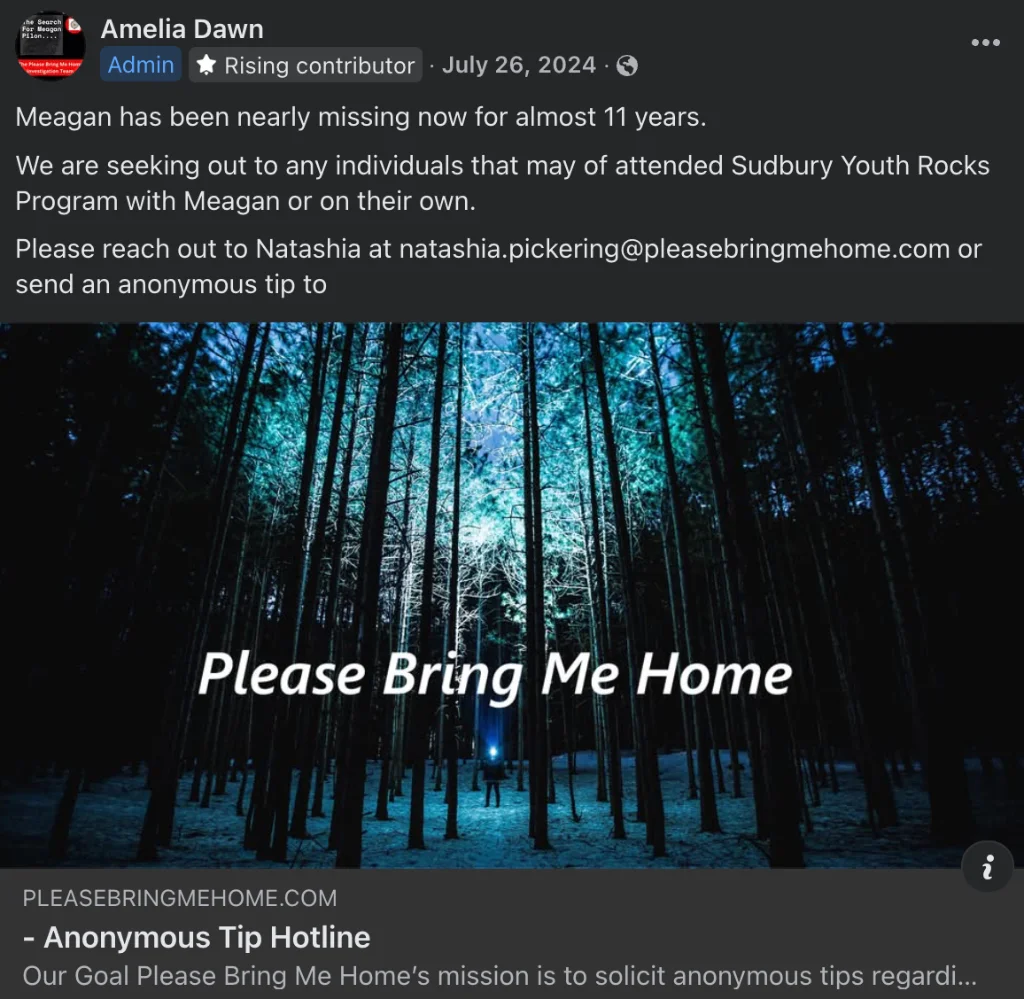The image size is (1024, 999).
Task: Click the natashia.pickering email address
Action: pyautogui.click(x=674, y=249)
